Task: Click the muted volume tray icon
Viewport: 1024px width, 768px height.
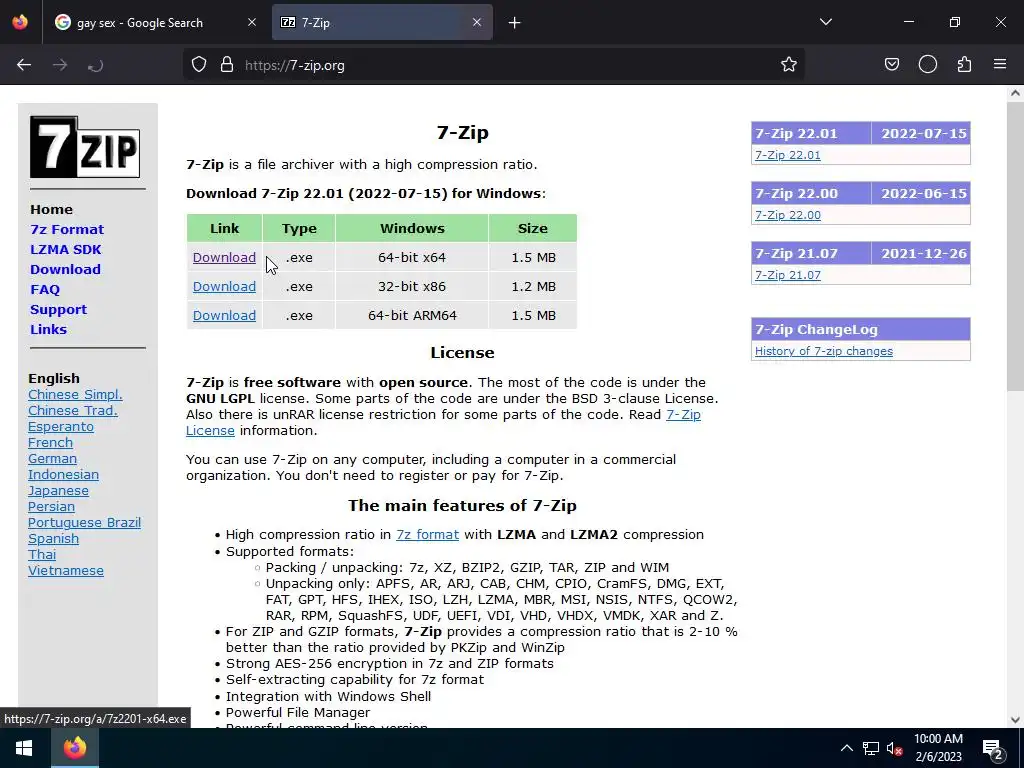Action: pos(895,748)
